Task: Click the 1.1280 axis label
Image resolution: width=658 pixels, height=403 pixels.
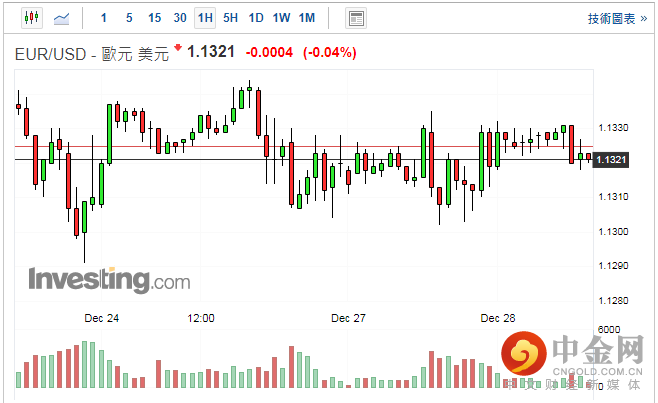Action: tap(613, 301)
